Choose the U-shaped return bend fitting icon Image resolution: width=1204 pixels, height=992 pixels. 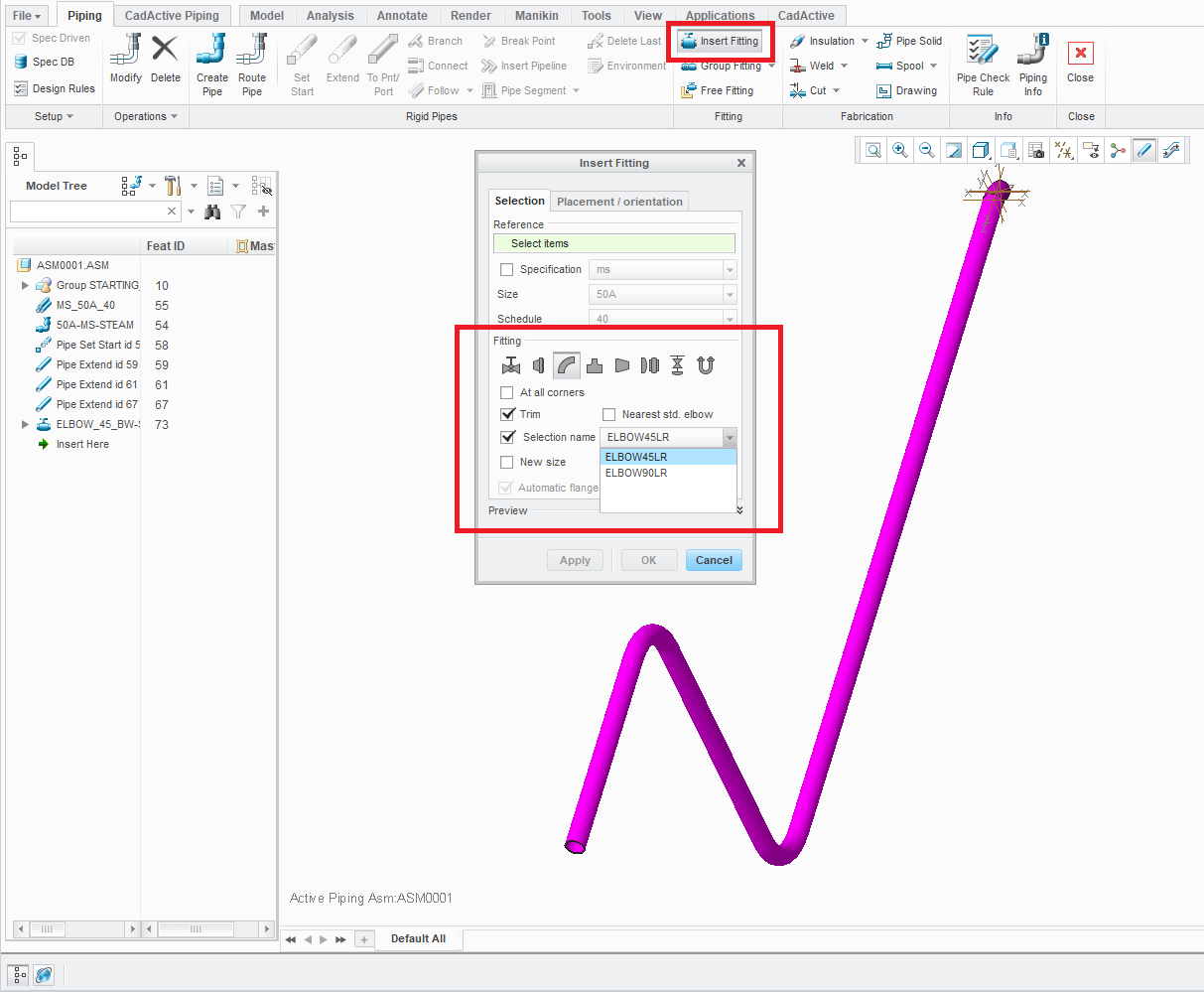tap(706, 365)
